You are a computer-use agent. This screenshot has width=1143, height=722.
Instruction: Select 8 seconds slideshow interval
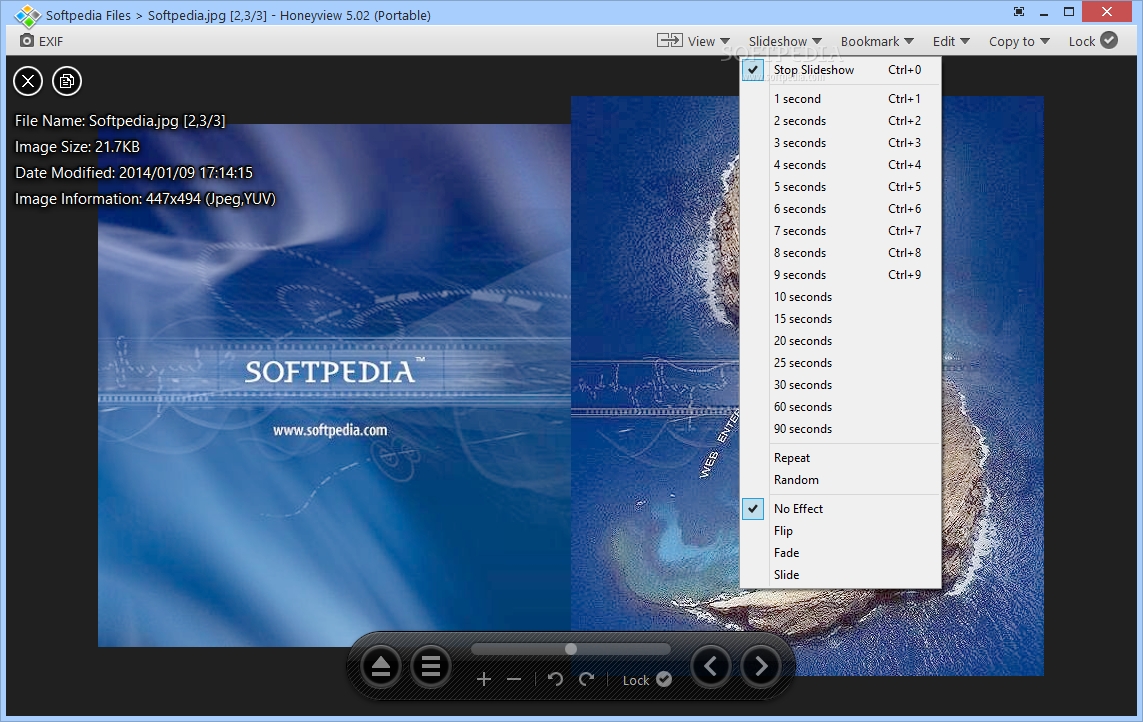(x=840, y=252)
